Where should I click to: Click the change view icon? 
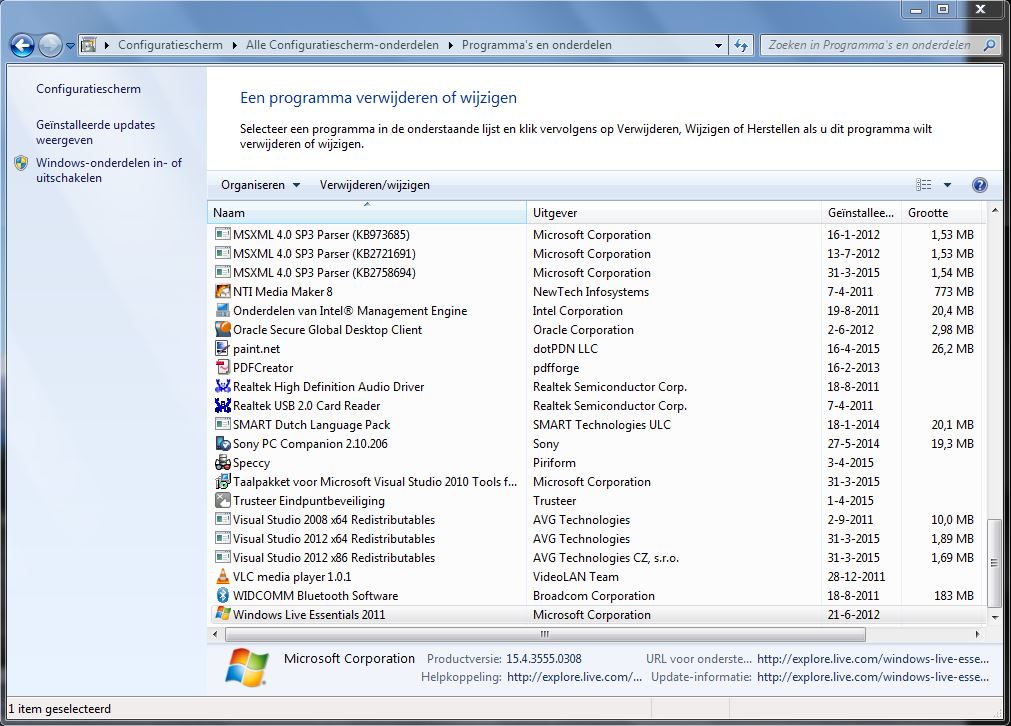(923, 185)
